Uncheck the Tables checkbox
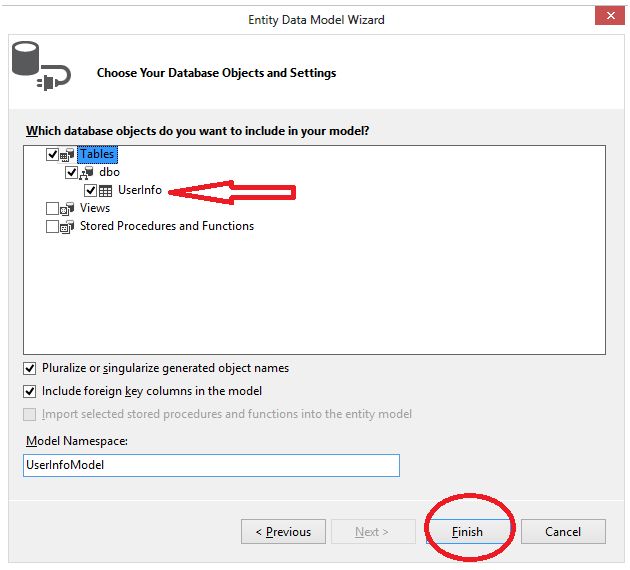The height and width of the screenshot is (570, 630). click(53, 154)
